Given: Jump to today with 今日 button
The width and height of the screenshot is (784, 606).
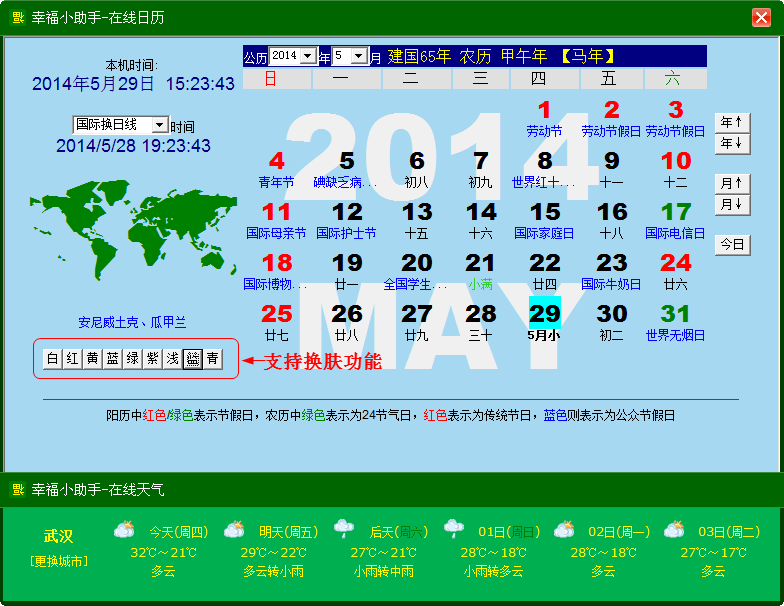Looking at the screenshot, I should click(732, 244).
